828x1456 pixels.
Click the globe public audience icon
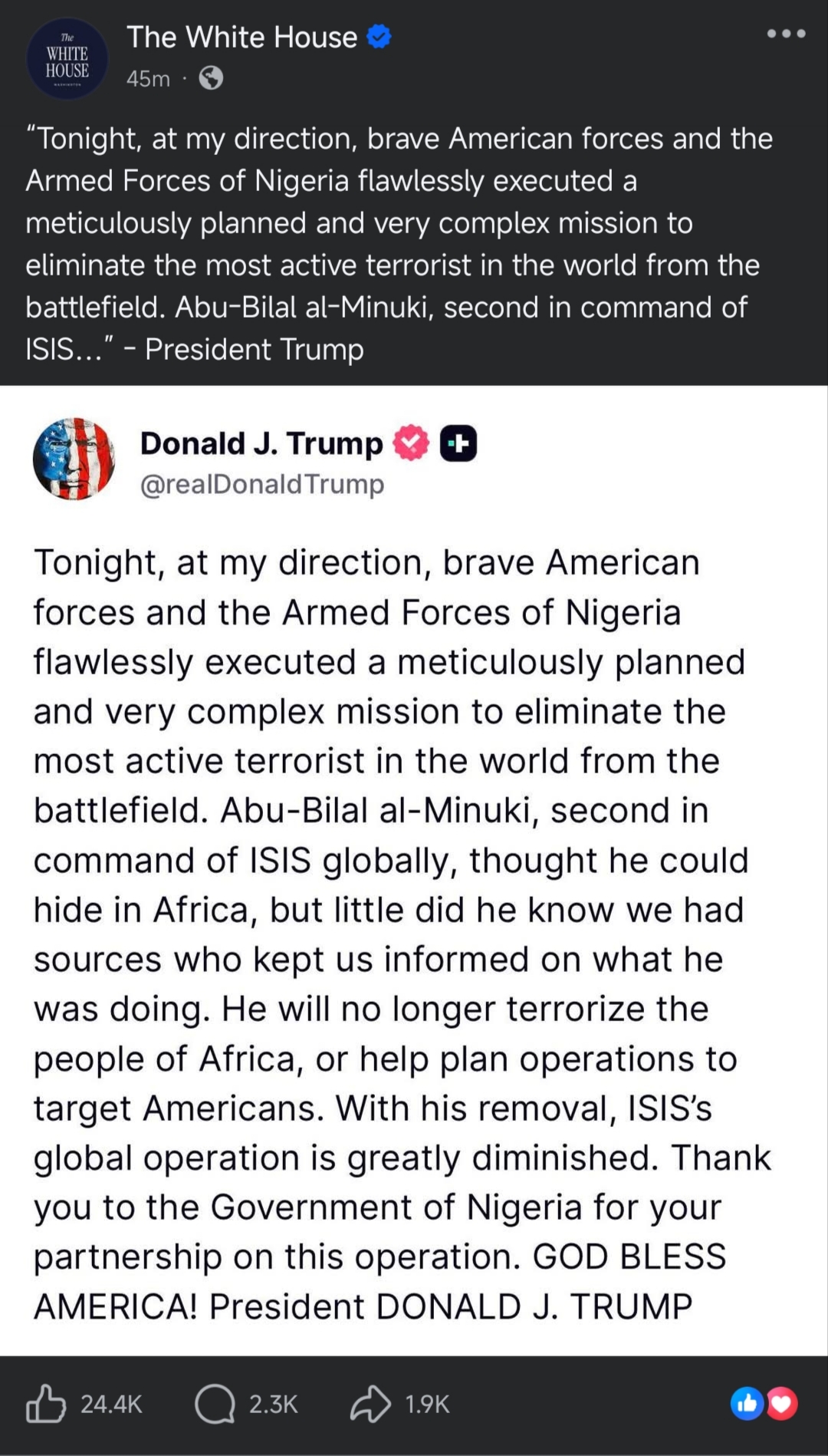pos(211,78)
